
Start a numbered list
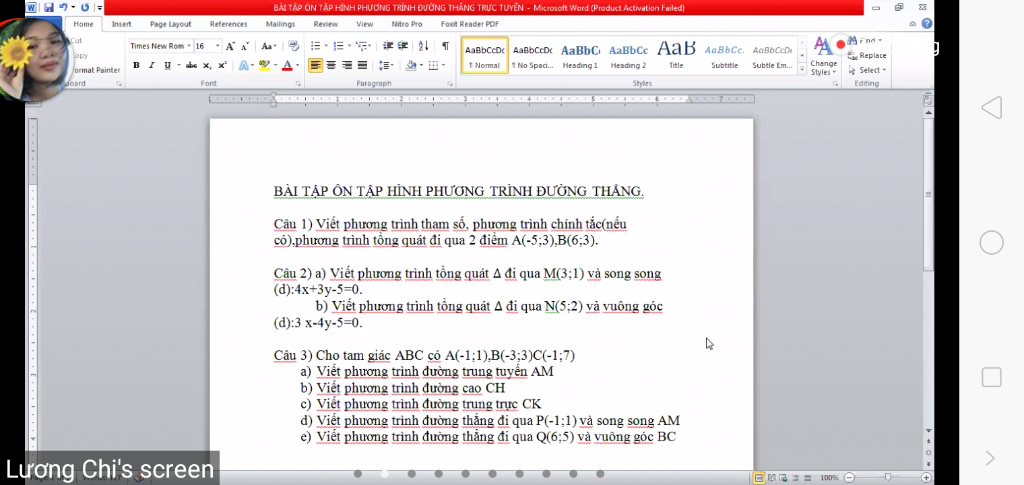[x=338, y=46]
